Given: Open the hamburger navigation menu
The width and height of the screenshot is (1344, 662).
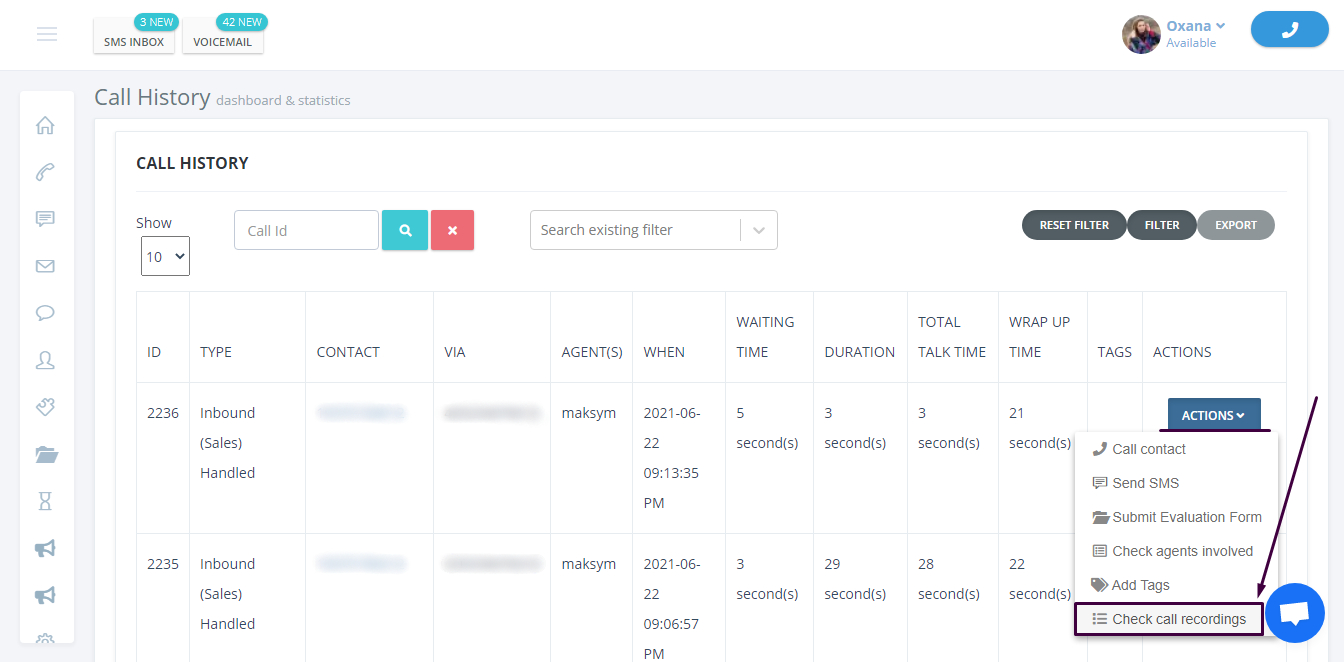Looking at the screenshot, I should coord(47,34).
